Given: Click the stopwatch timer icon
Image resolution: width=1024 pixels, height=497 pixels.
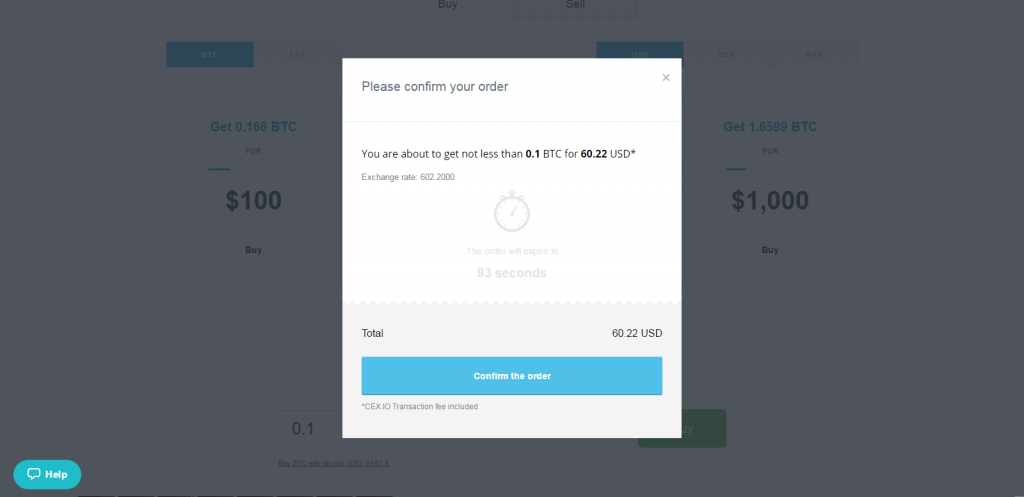Looking at the screenshot, I should (x=511, y=211).
